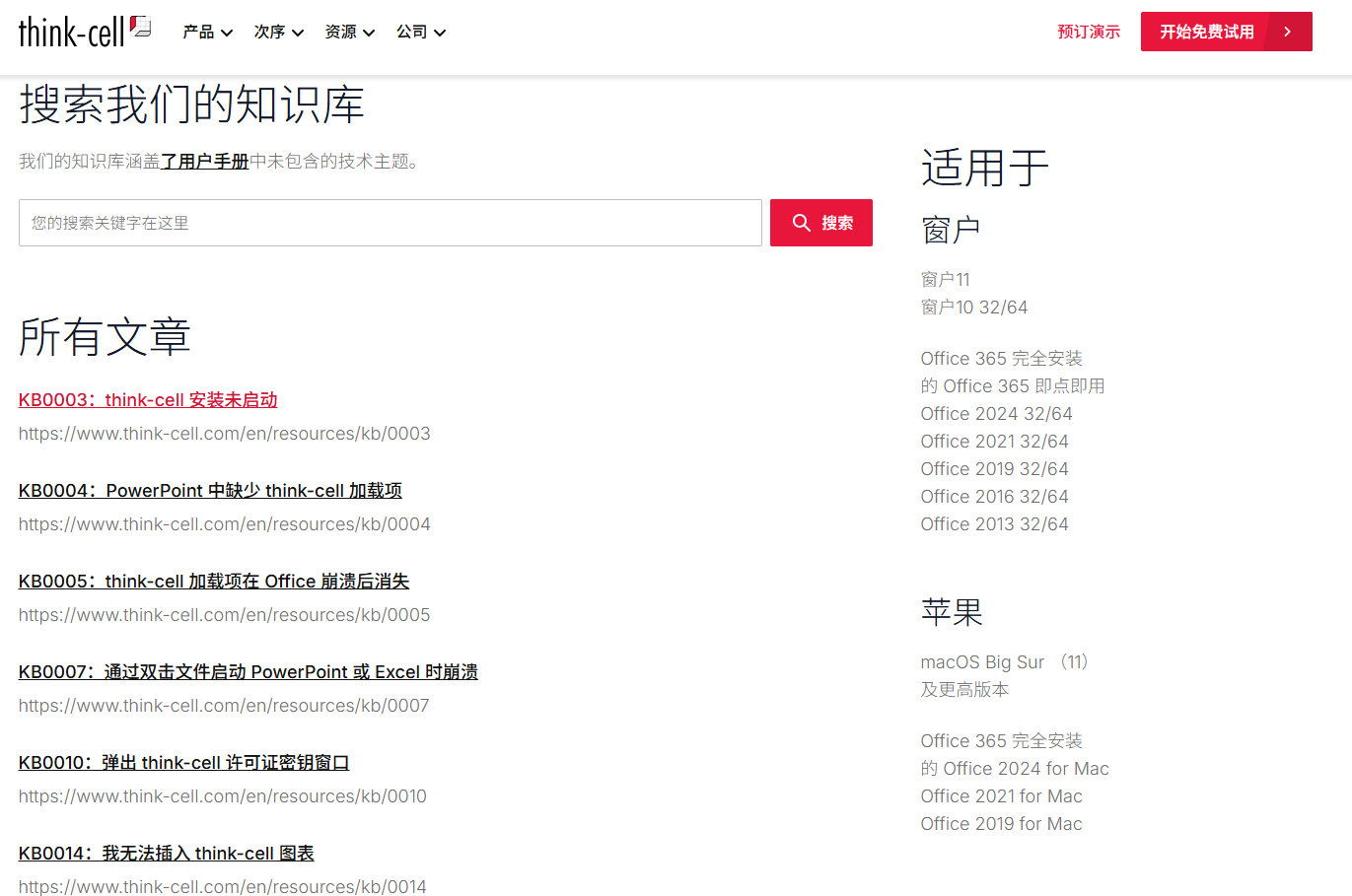Click the 窗户 section heading
This screenshot has width=1352, height=896.
(951, 230)
